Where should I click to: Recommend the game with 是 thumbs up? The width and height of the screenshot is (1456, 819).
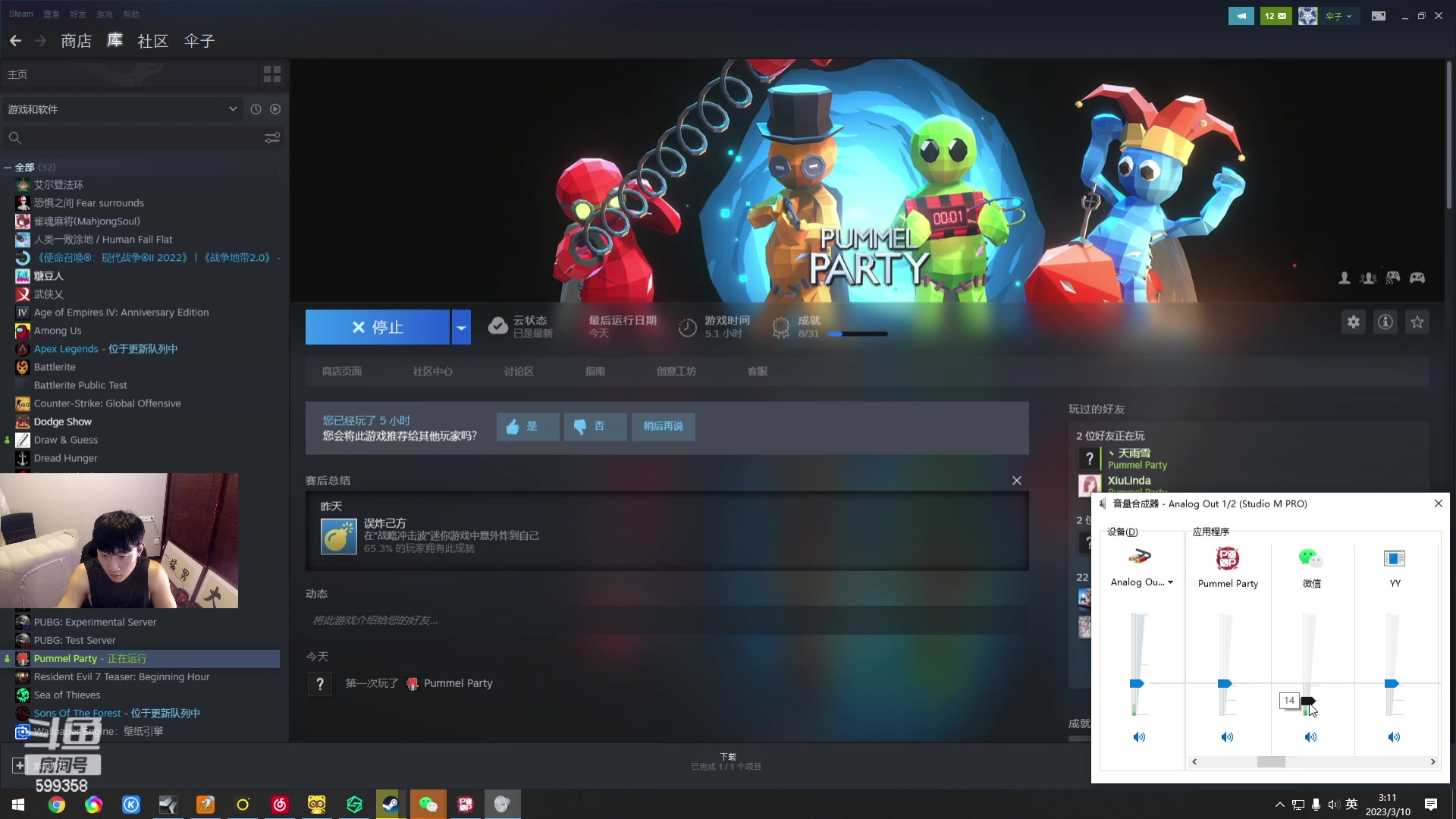pyautogui.click(x=528, y=427)
